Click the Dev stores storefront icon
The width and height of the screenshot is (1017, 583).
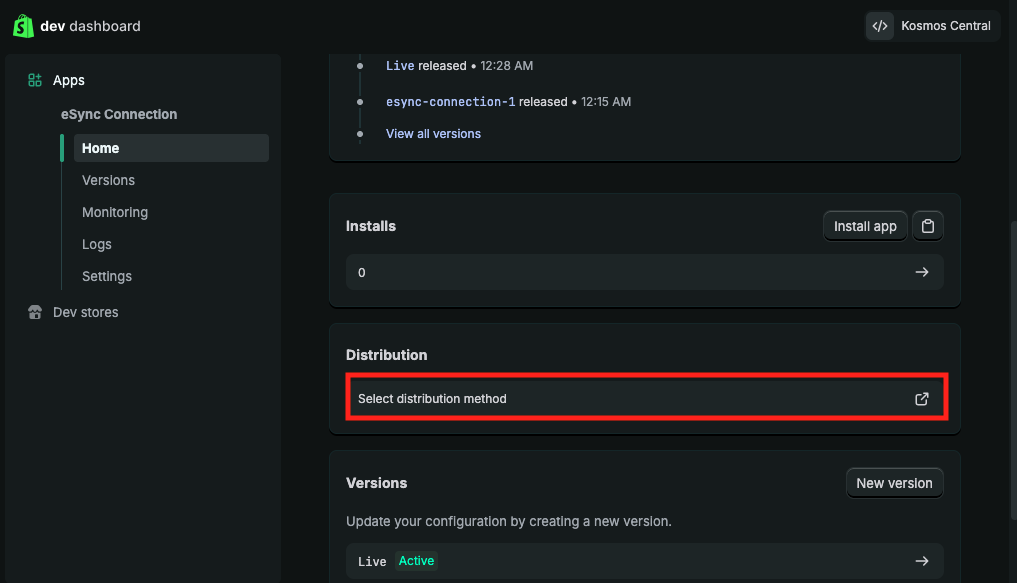[x=35, y=312]
